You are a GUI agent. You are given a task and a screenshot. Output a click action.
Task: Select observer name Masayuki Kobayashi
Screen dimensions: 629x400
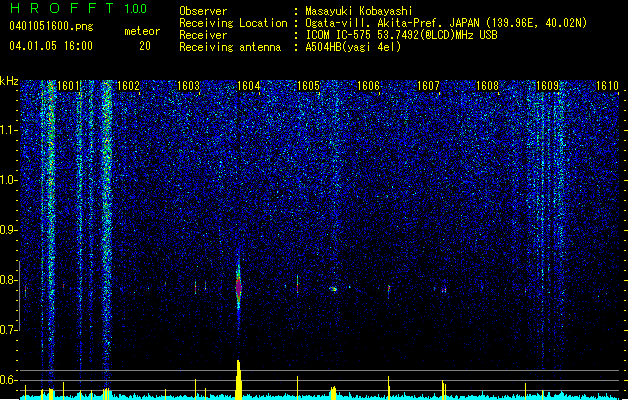click(359, 11)
